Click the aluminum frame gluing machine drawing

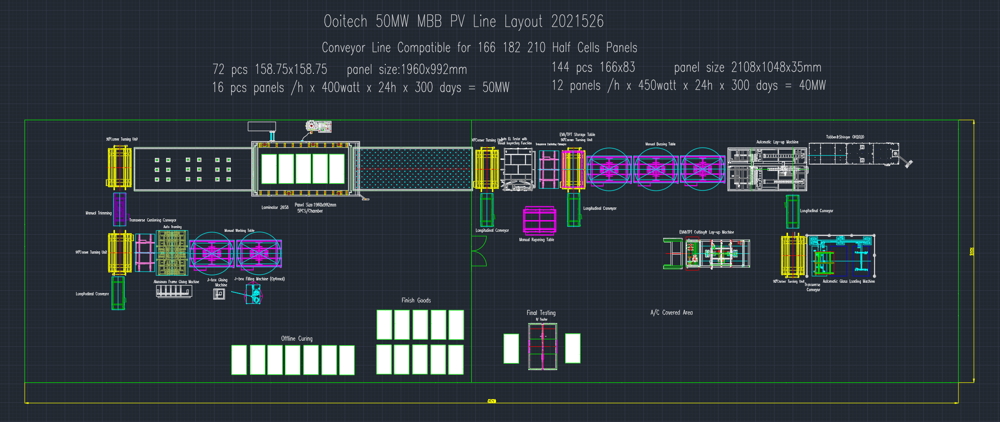174,291
